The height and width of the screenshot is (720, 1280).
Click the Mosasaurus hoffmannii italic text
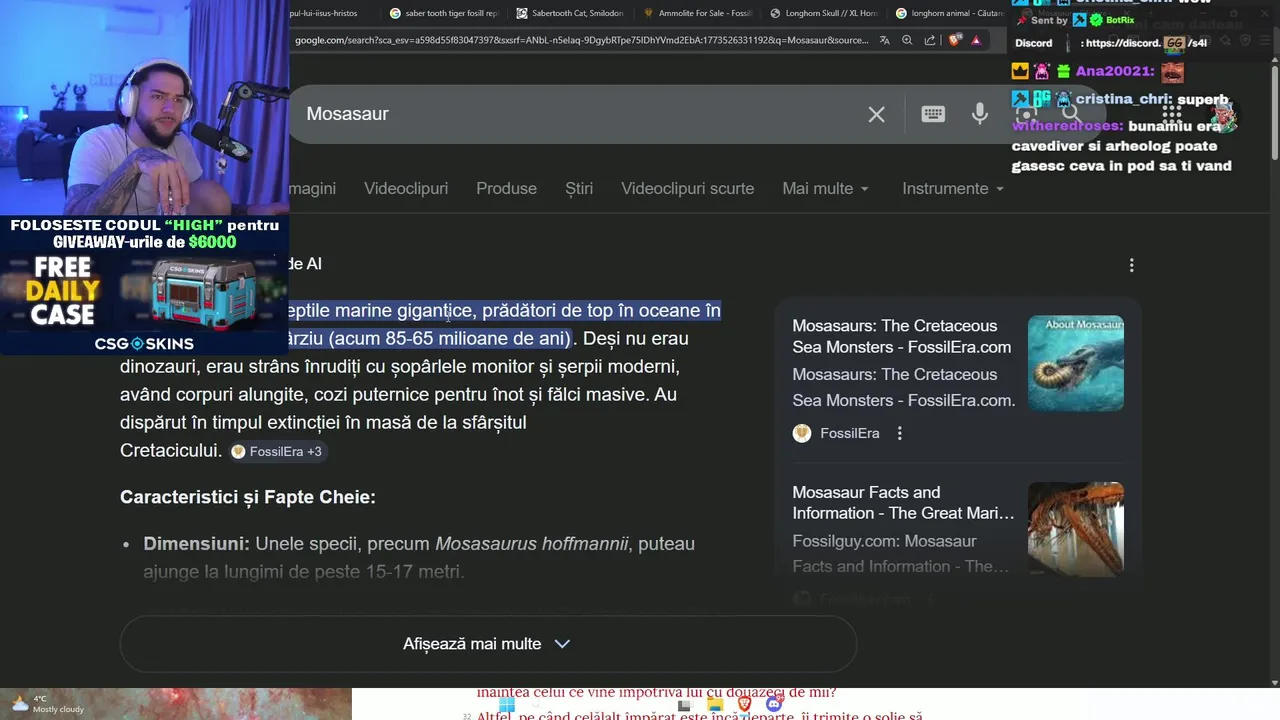coord(532,544)
